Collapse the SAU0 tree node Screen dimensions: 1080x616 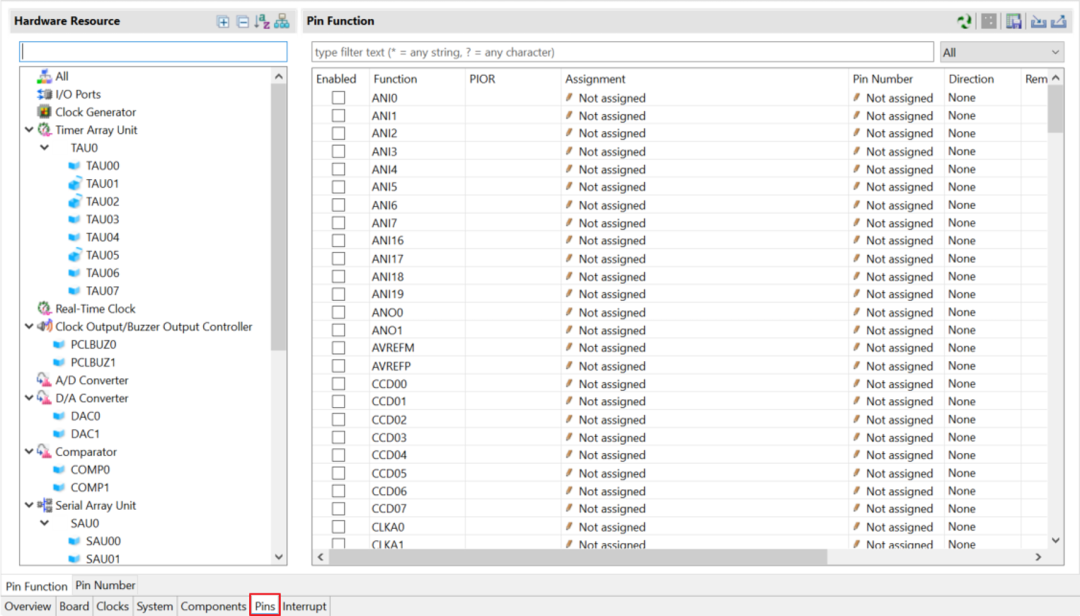(44, 523)
